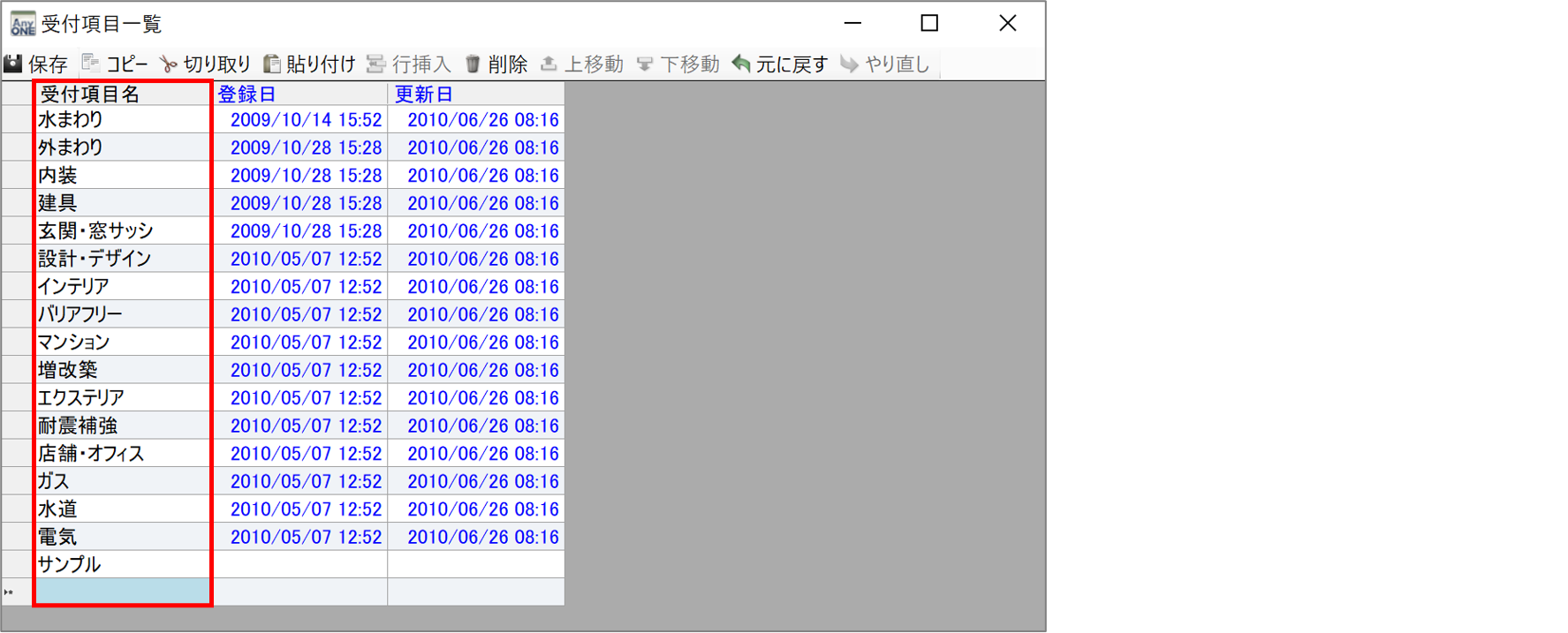
Task: Sort by the 登録日 column header
Action: (x=299, y=94)
